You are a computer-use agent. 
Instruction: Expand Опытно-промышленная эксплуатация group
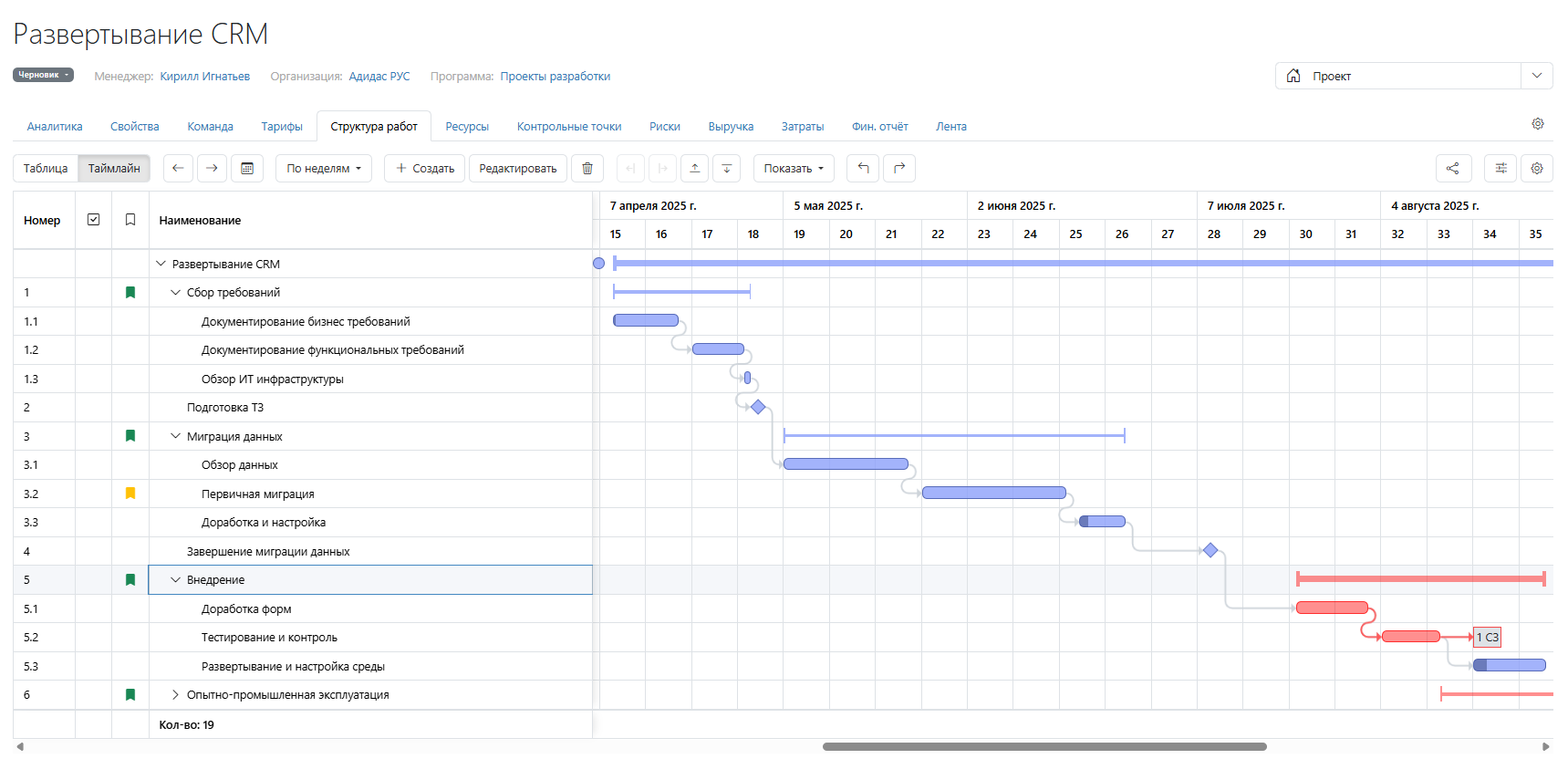176,695
